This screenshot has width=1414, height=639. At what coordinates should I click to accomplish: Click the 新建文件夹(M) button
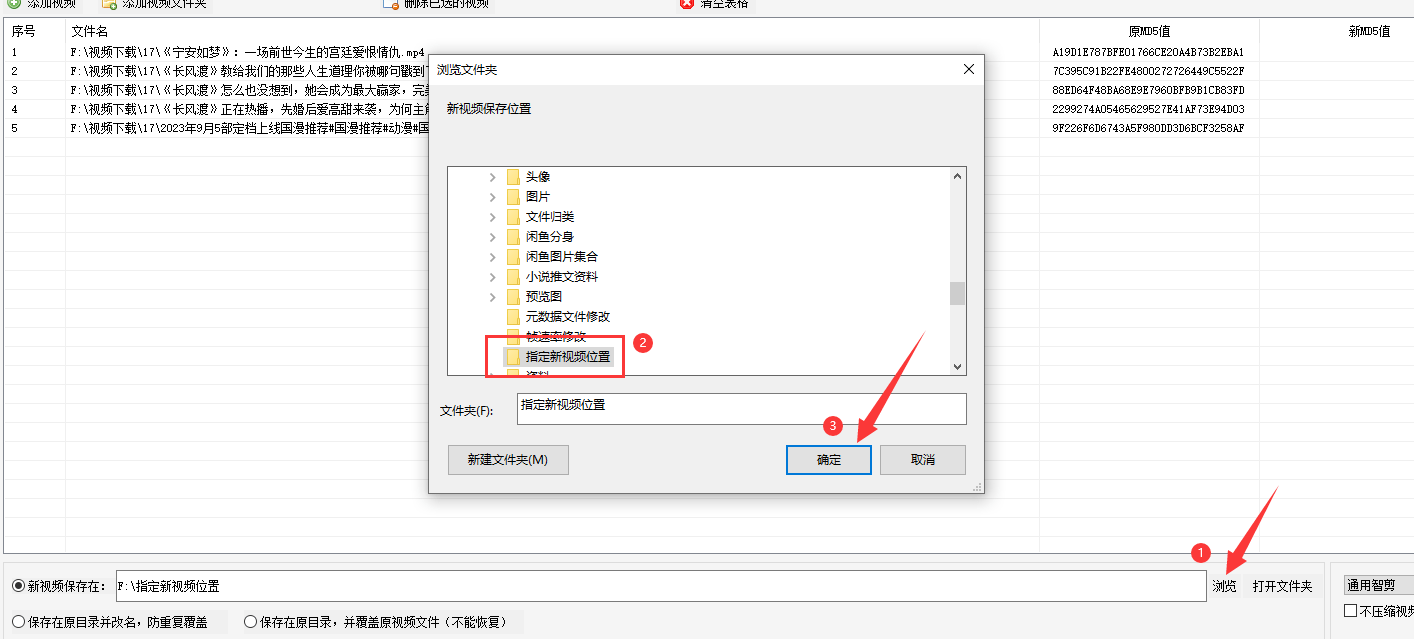pos(508,460)
